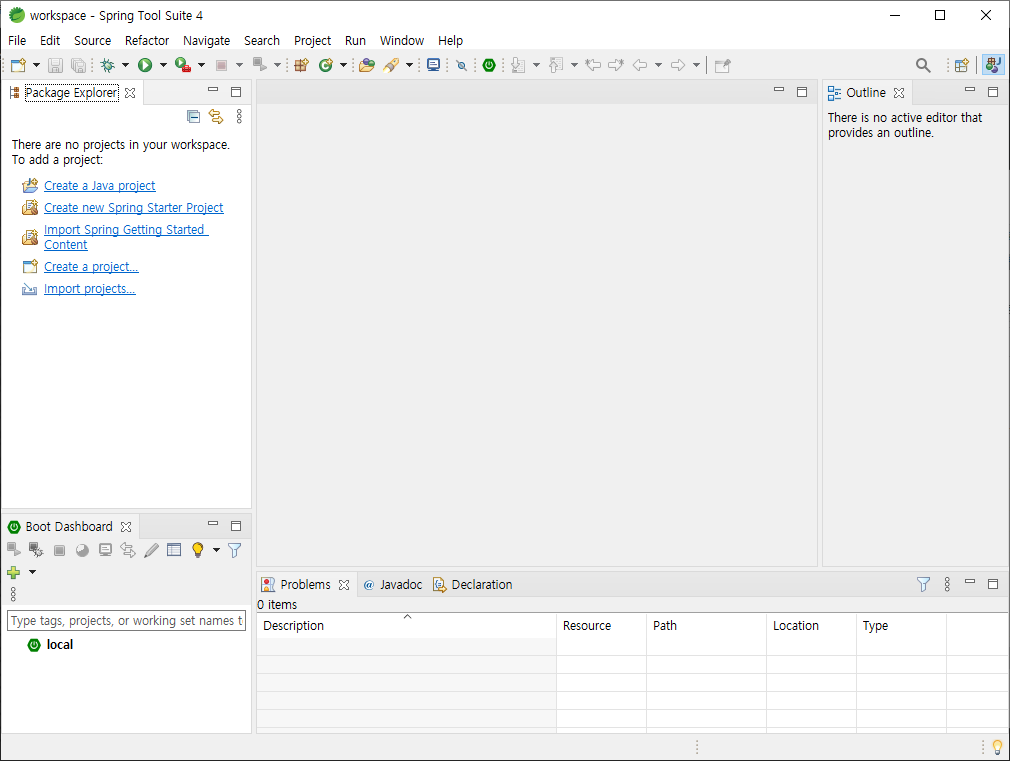
Task: Click the Last Edit Location icon
Action: (x=593, y=65)
